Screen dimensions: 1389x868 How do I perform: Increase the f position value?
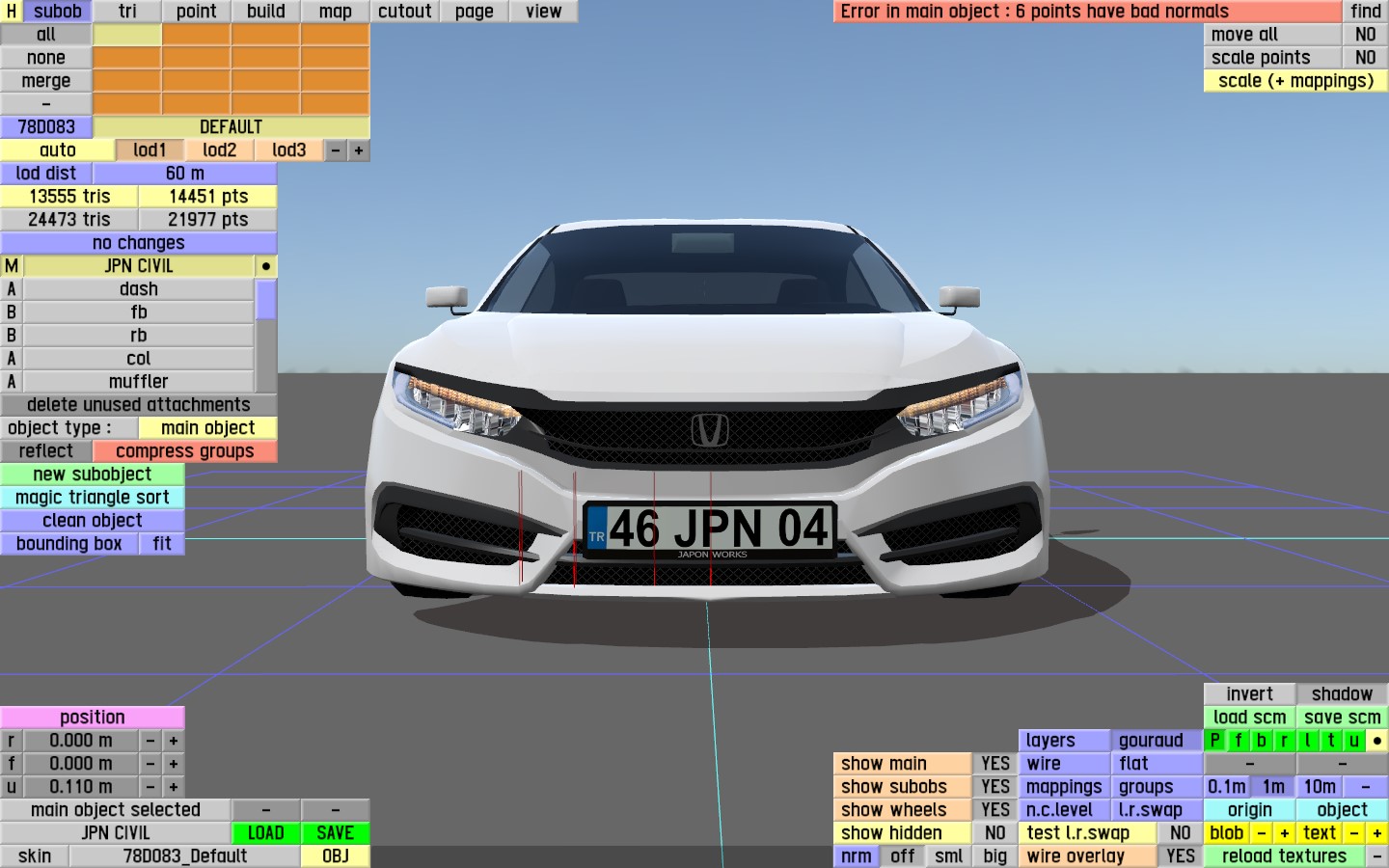[174, 764]
